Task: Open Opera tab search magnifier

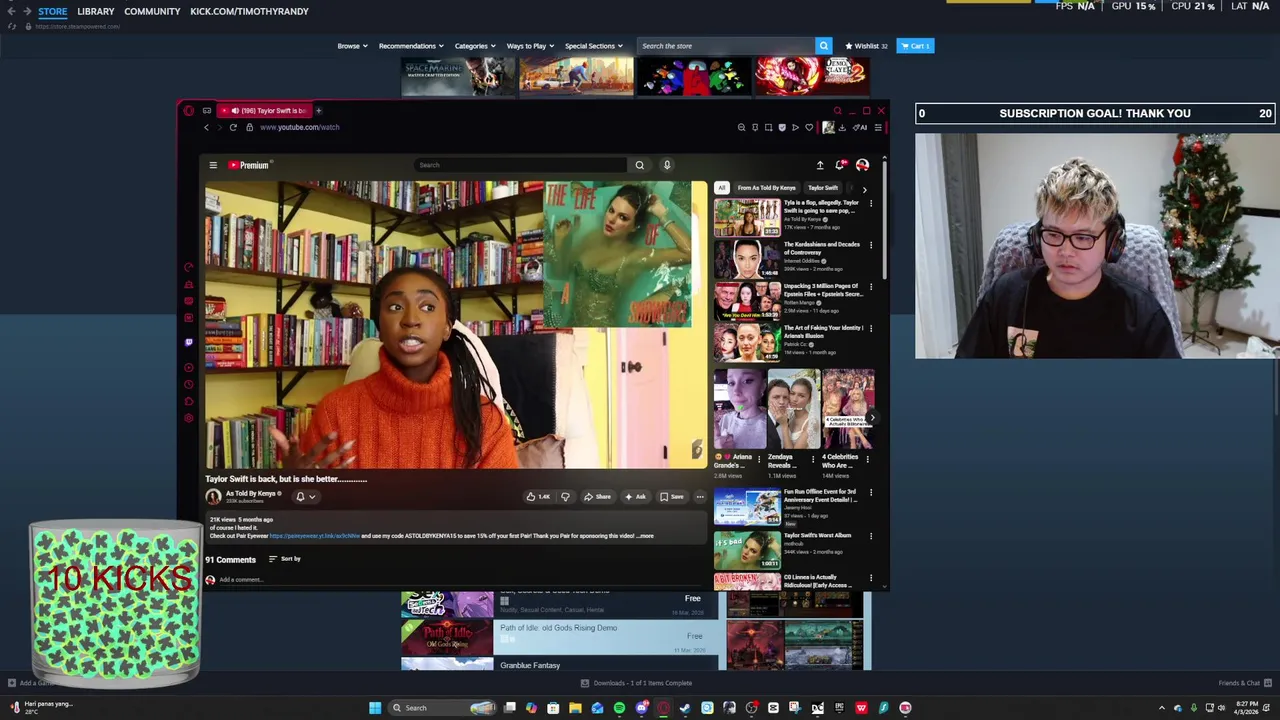Action: (837, 110)
